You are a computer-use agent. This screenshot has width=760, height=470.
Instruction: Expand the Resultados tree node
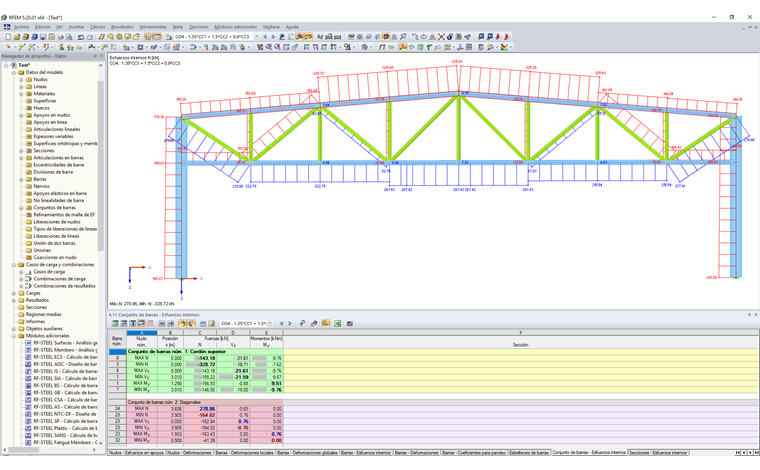coord(14,300)
